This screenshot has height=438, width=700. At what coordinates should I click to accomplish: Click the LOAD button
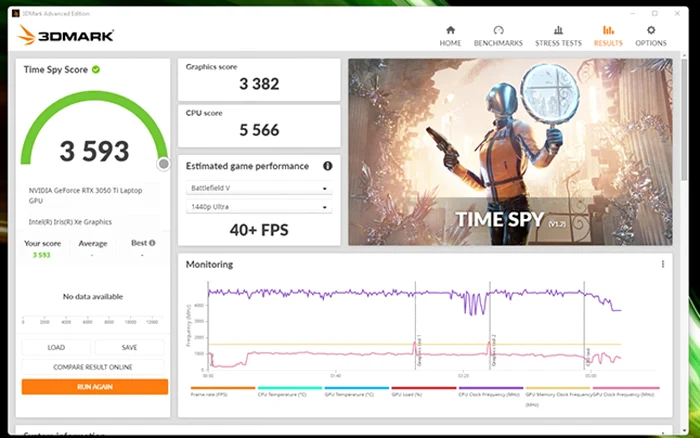pos(56,347)
